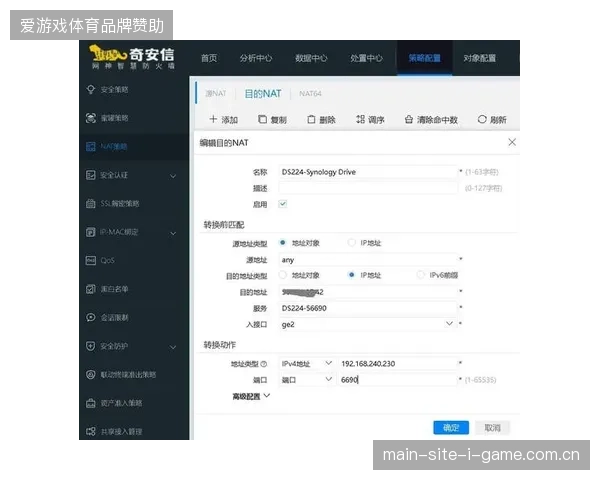Viewport: 600px width, 480px height.
Task: Switch to 目的NAT tab
Action: coord(263,93)
